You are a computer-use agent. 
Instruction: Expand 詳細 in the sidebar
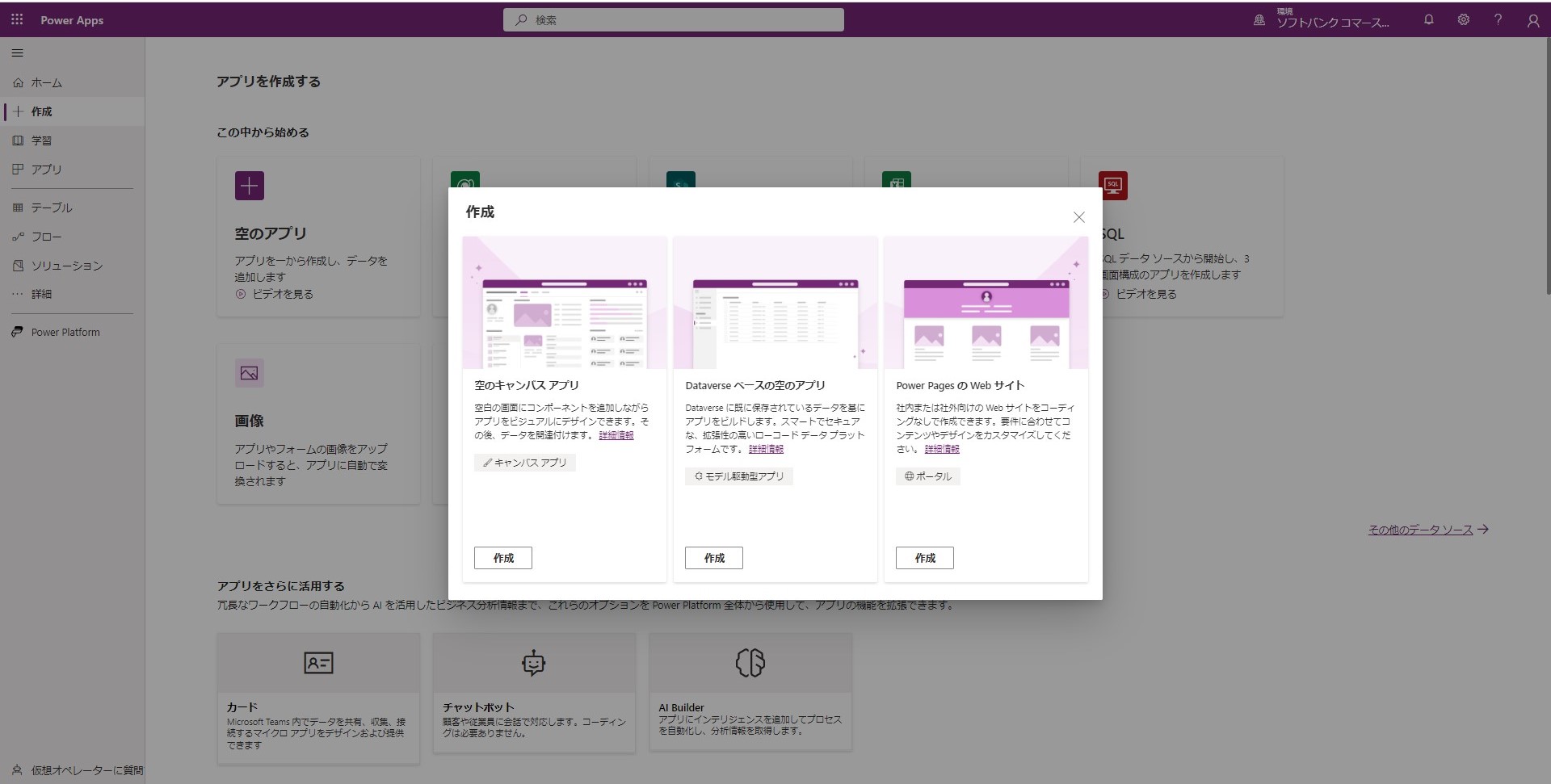click(x=72, y=294)
